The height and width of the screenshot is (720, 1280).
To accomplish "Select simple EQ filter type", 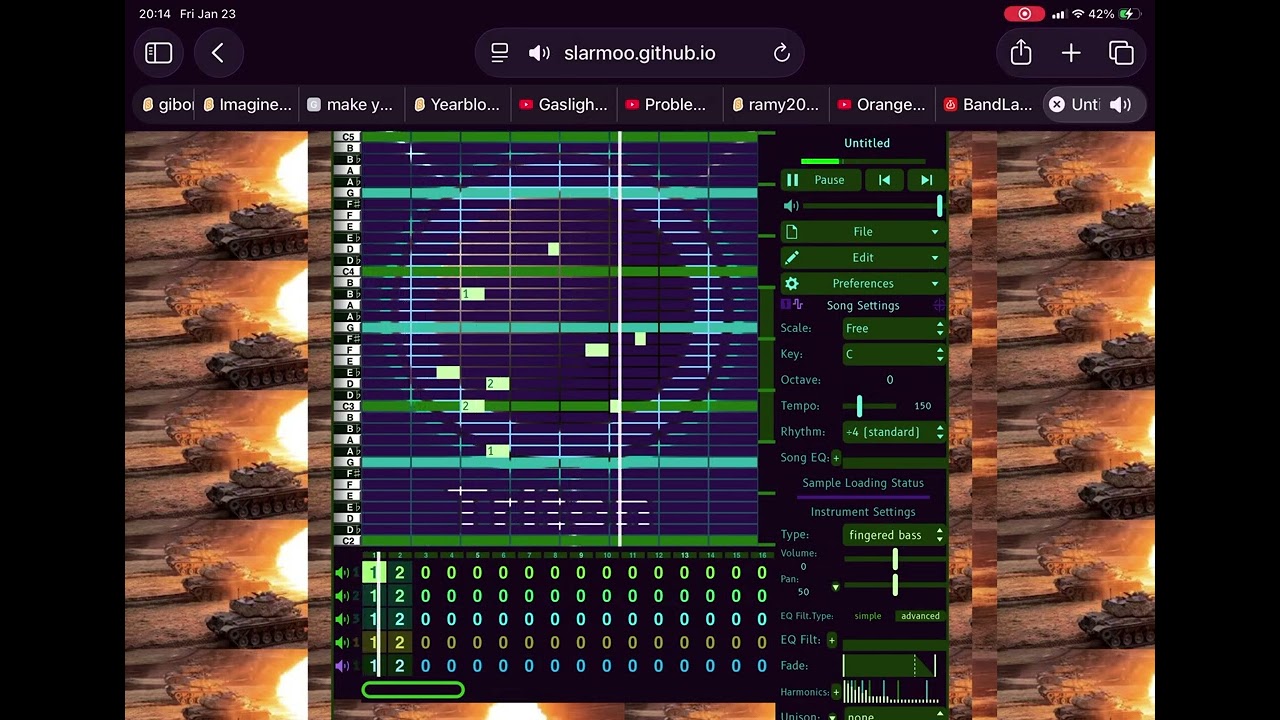I will point(868,616).
